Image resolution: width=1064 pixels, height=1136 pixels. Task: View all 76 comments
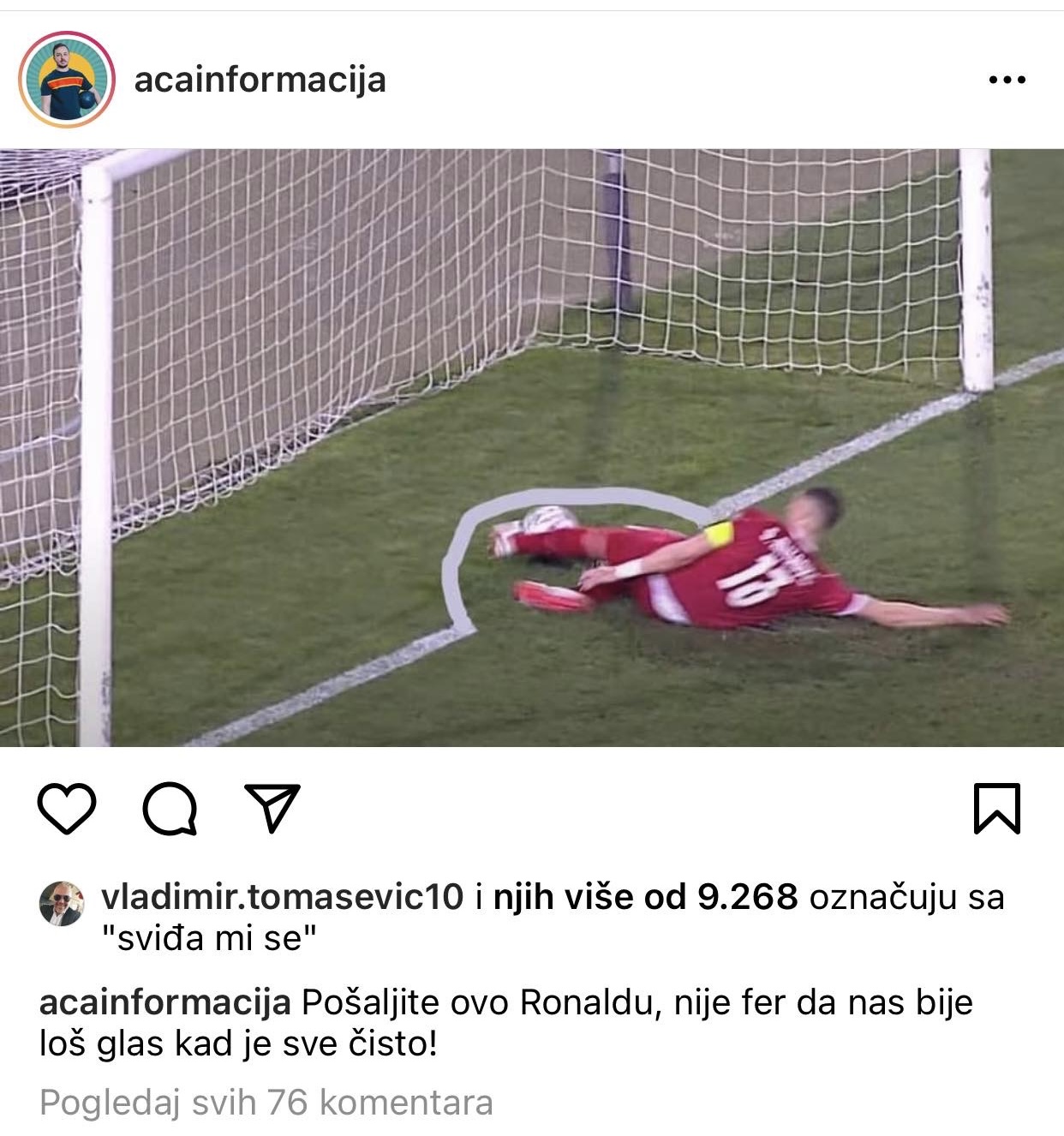[266, 1103]
